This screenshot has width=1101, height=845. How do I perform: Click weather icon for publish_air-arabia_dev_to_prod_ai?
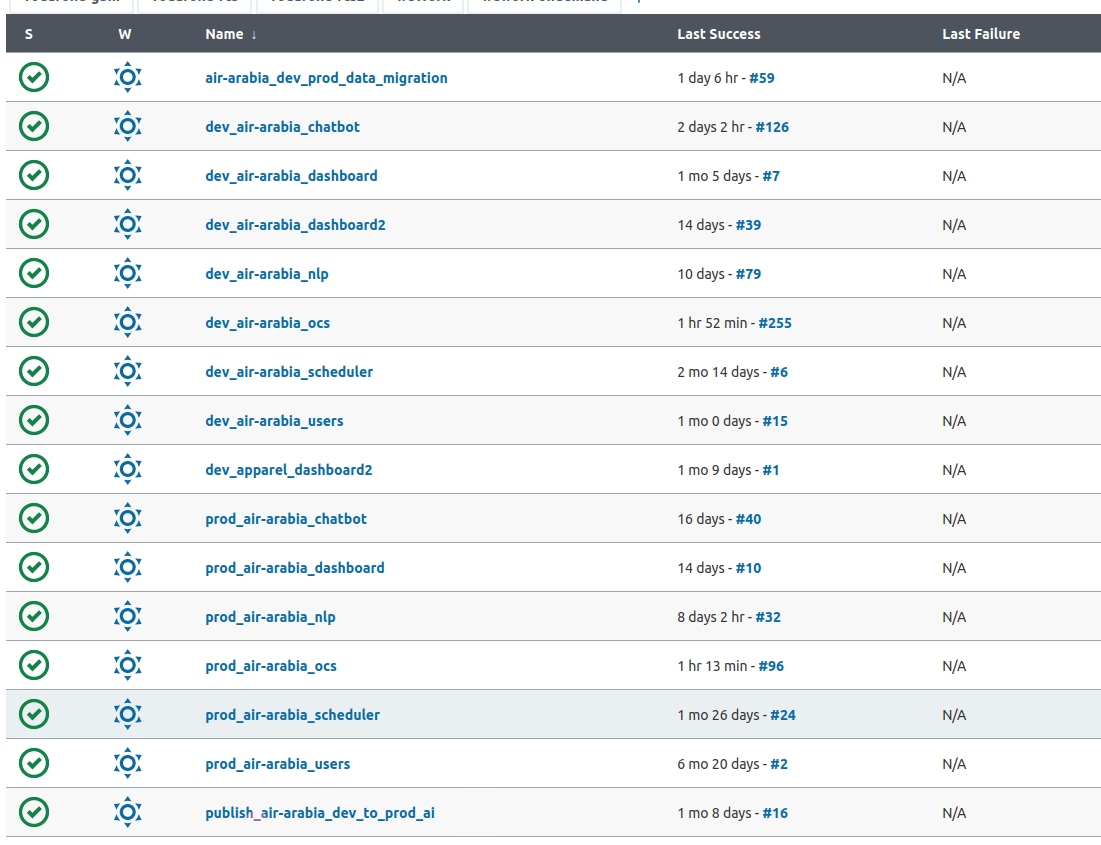point(127,812)
